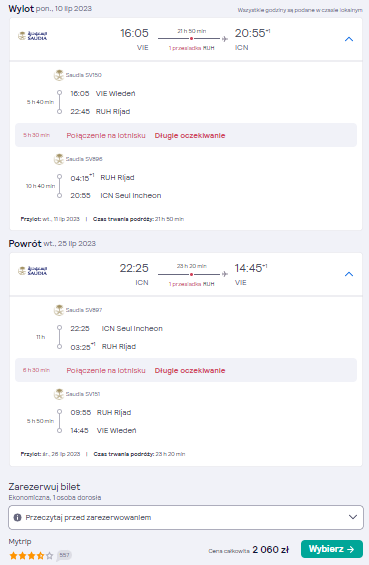Click the Mytrip star rating
369x565 pixels.
coord(31,556)
